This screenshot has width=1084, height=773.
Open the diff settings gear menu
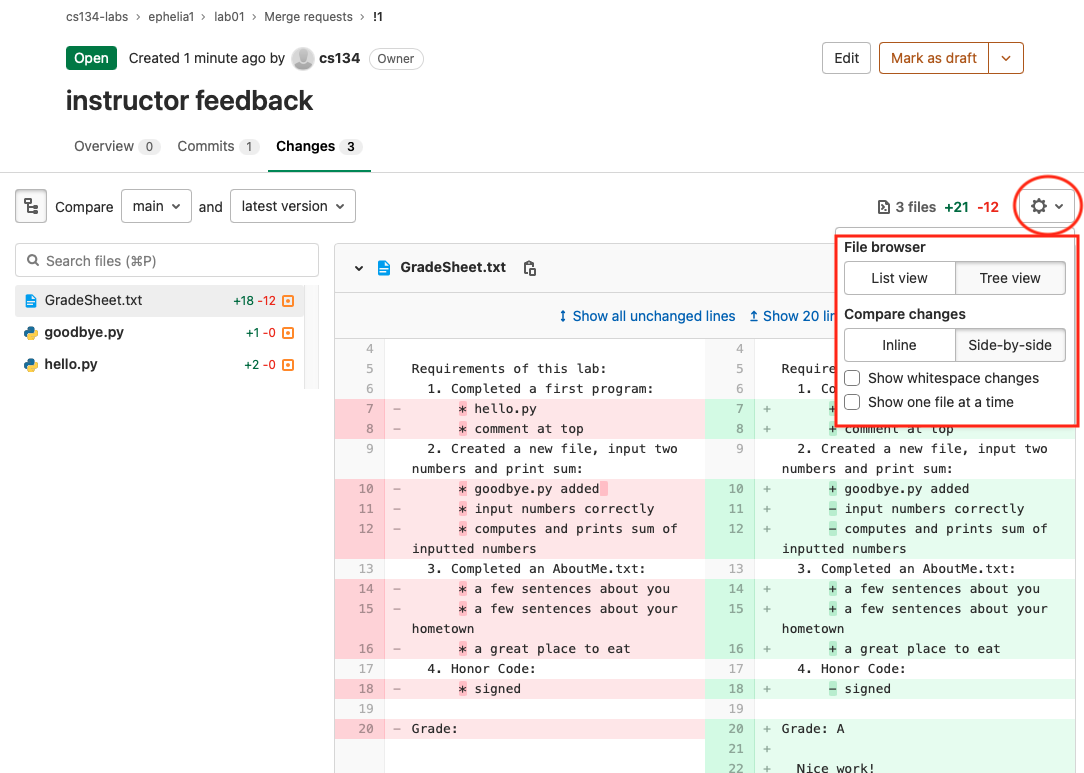[1047, 206]
